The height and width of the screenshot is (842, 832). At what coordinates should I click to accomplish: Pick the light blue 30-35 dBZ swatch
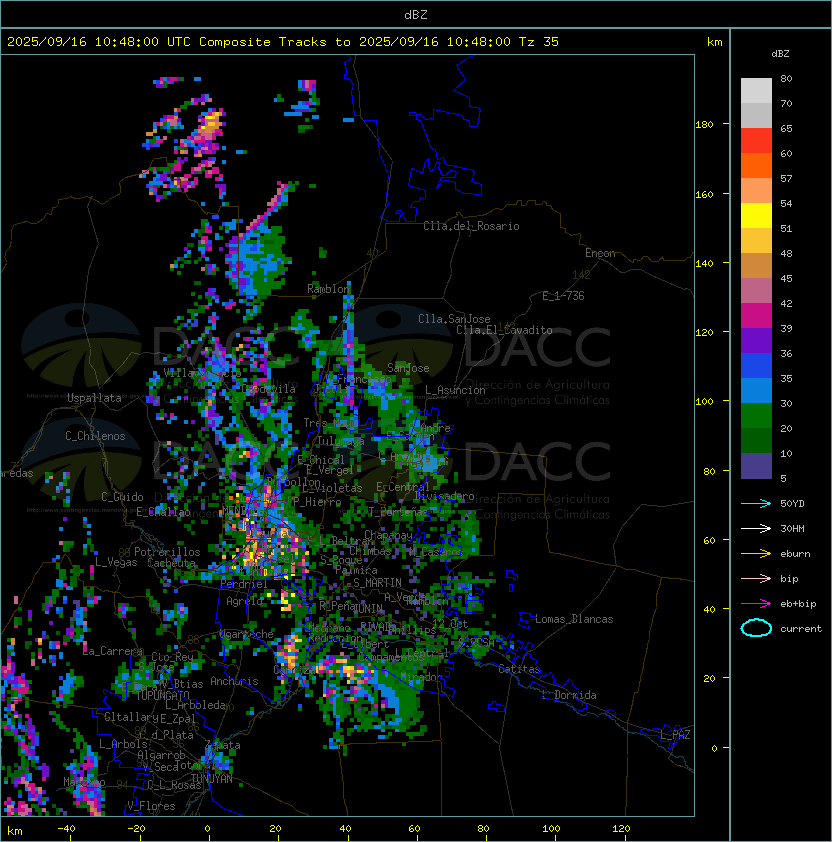click(x=756, y=390)
